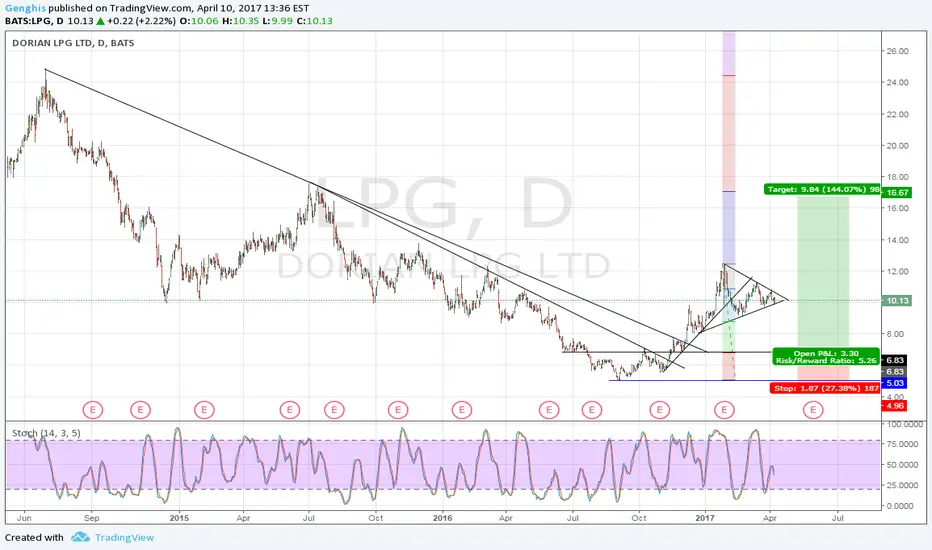Image resolution: width=932 pixels, height=550 pixels.
Task: Click the TradingView cloud logo icon
Action: click(80, 538)
